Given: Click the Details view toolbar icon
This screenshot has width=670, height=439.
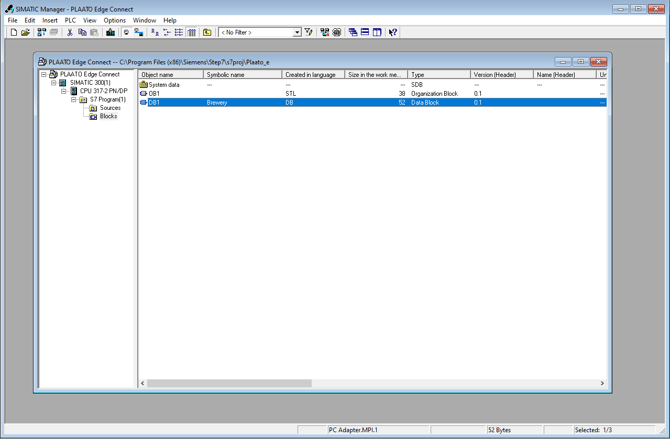Looking at the screenshot, I should [x=192, y=33].
